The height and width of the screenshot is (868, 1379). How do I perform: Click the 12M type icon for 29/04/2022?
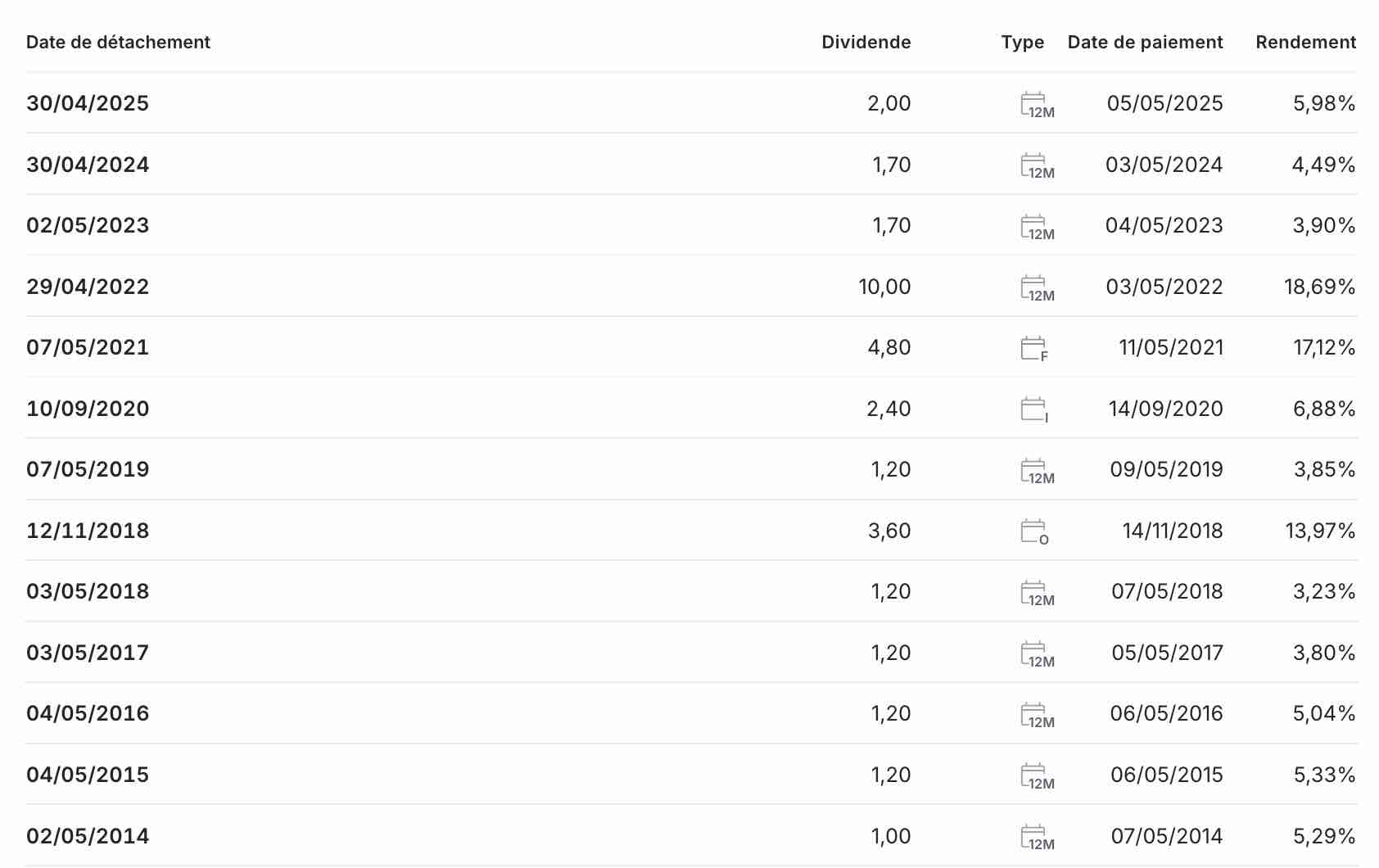pyautogui.click(x=1037, y=288)
